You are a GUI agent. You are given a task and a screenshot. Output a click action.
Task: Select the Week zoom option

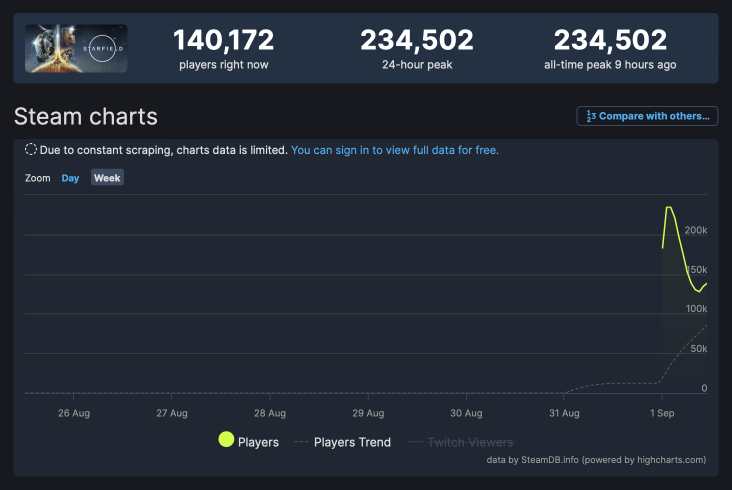(107, 177)
